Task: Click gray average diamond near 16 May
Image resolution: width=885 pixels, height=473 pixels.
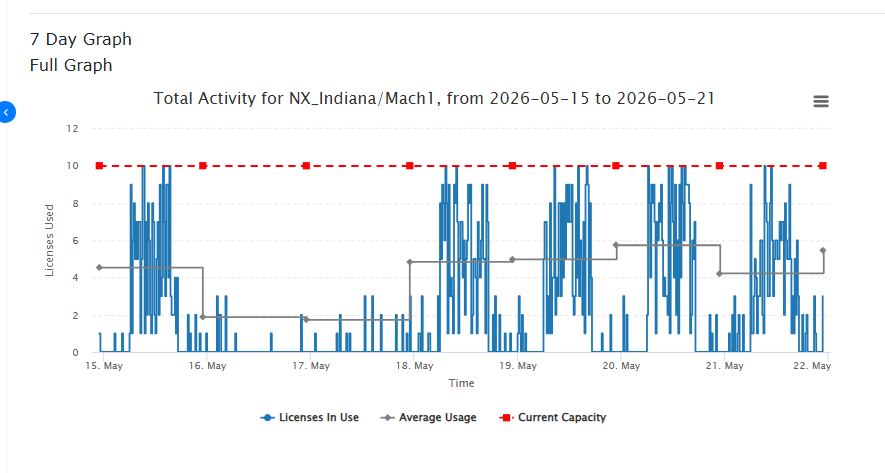Action: click(203, 317)
